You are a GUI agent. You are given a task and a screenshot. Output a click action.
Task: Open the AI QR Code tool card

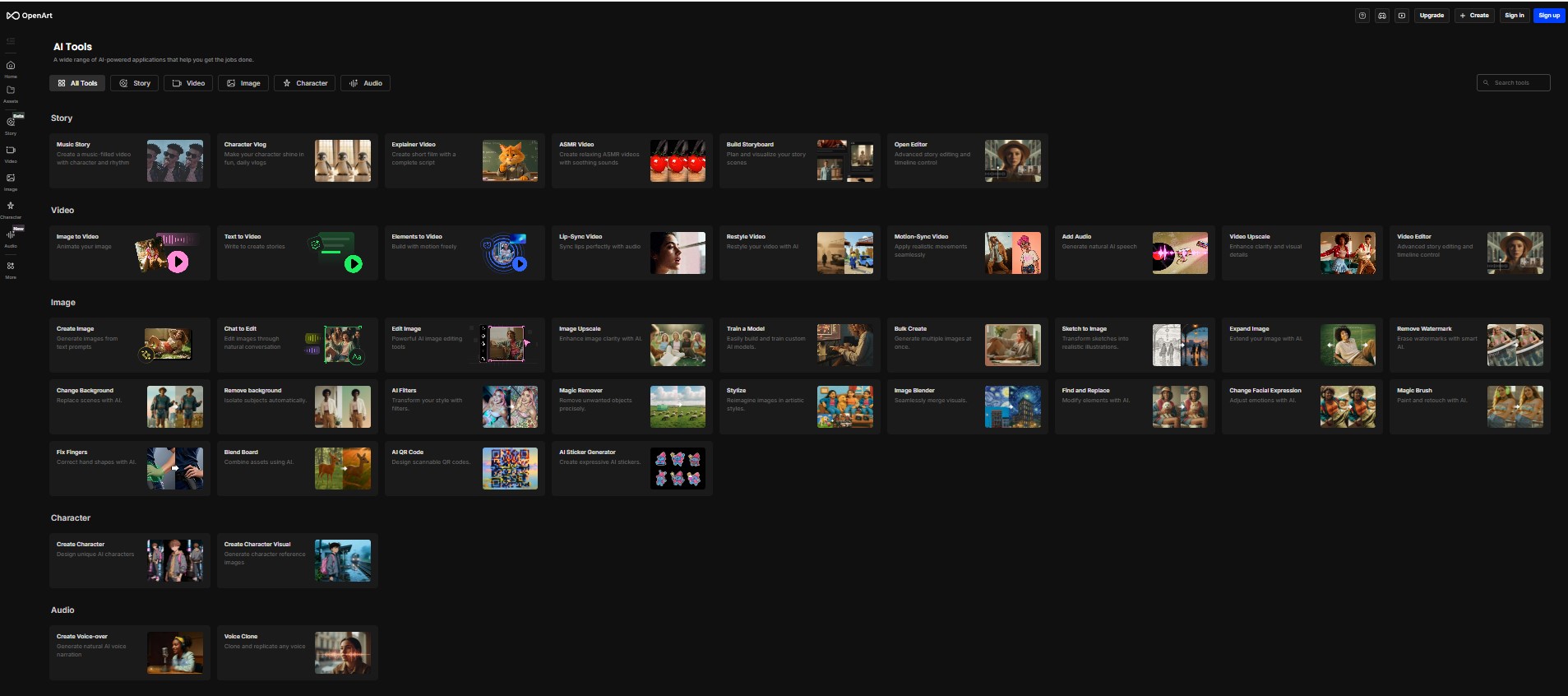point(465,468)
